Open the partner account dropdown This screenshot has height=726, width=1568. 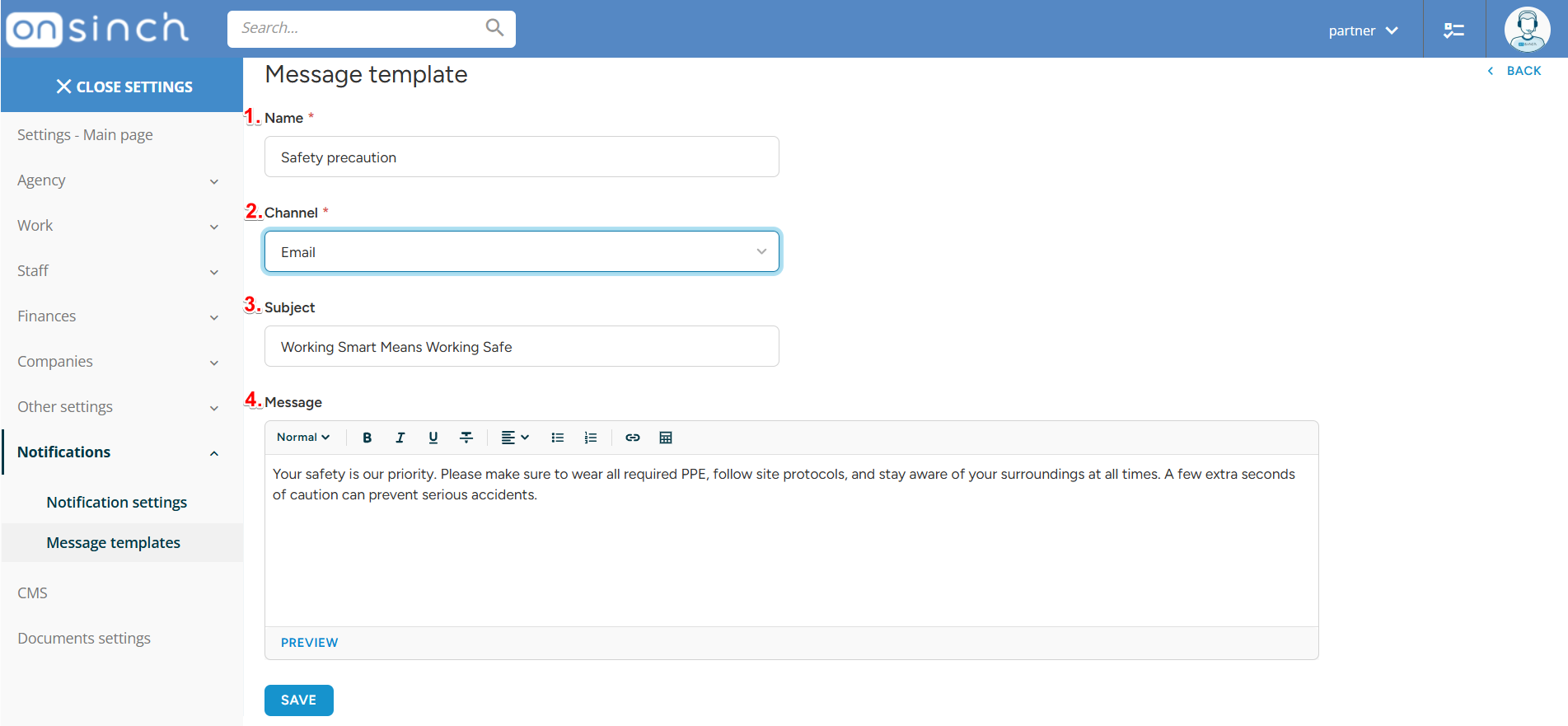click(x=1363, y=30)
